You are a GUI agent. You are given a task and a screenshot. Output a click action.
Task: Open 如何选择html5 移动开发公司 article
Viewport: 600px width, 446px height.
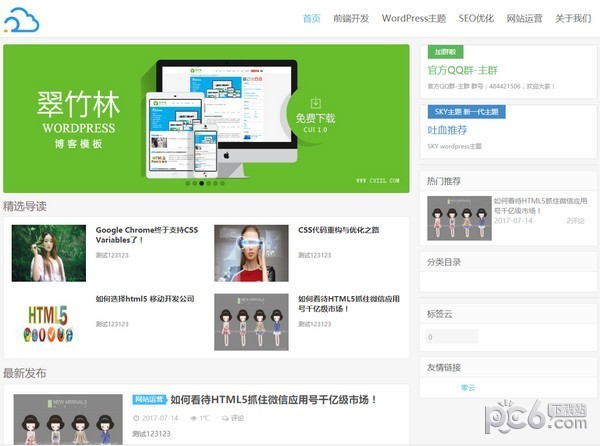click(x=145, y=299)
